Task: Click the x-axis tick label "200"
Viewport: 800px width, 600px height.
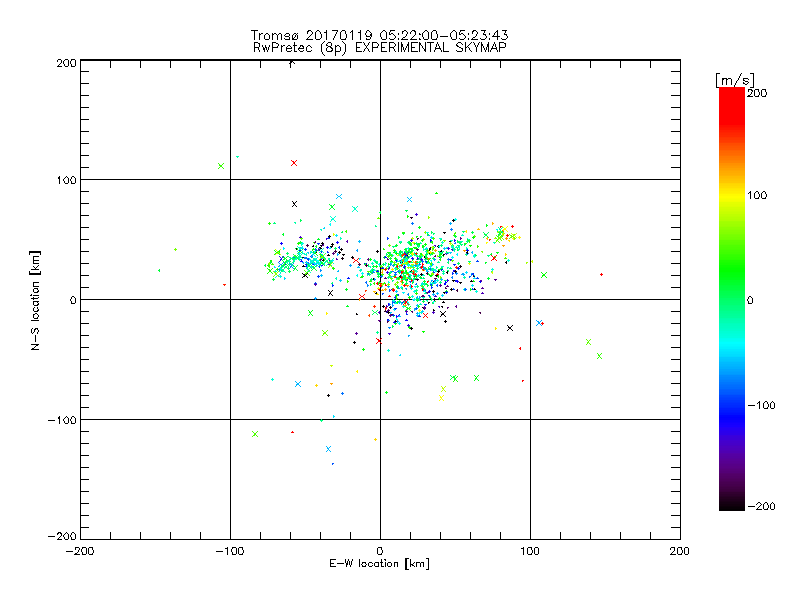Action: 680,551
